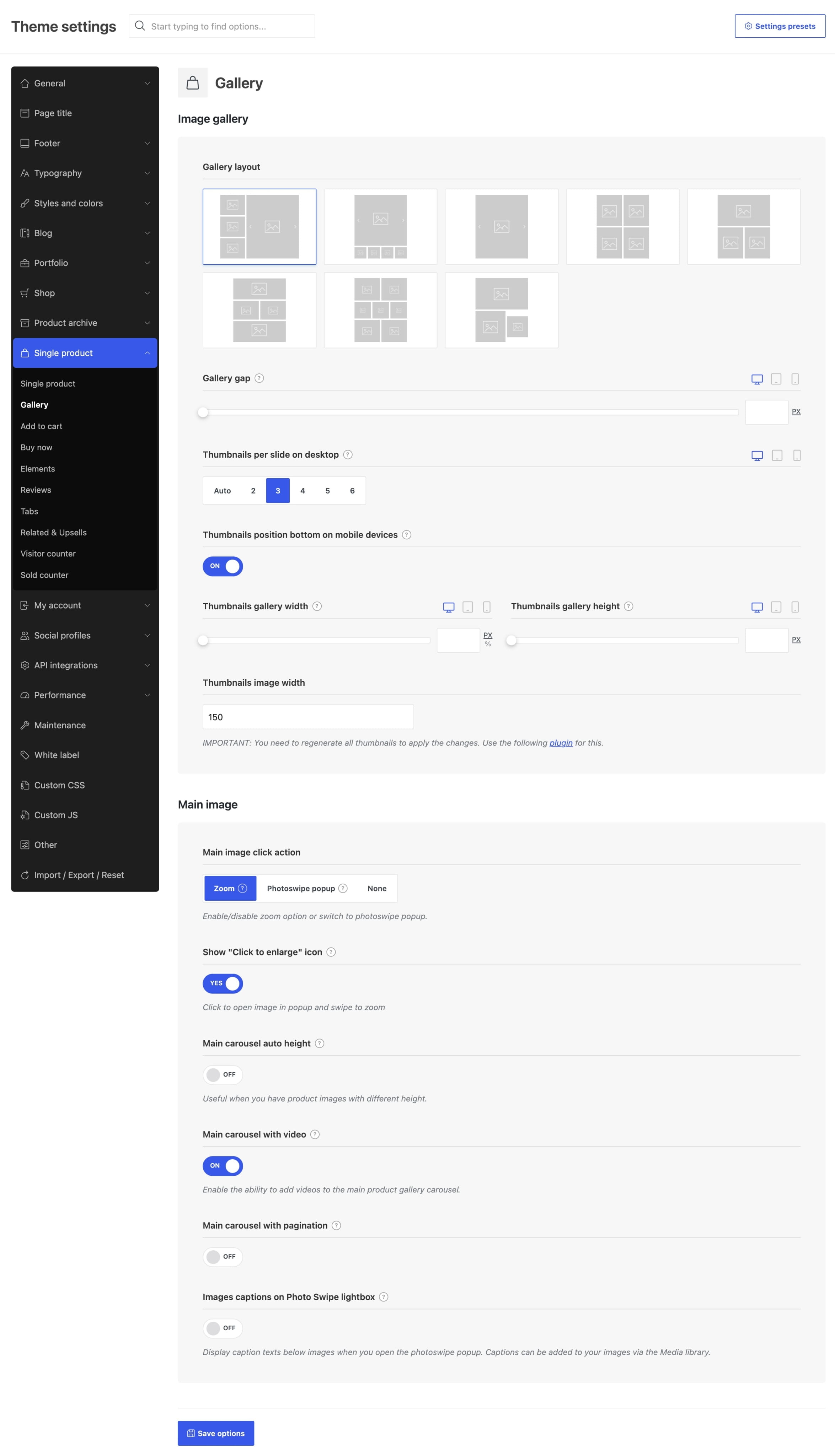
Task: Expand the General sidebar section
Action: [85, 83]
